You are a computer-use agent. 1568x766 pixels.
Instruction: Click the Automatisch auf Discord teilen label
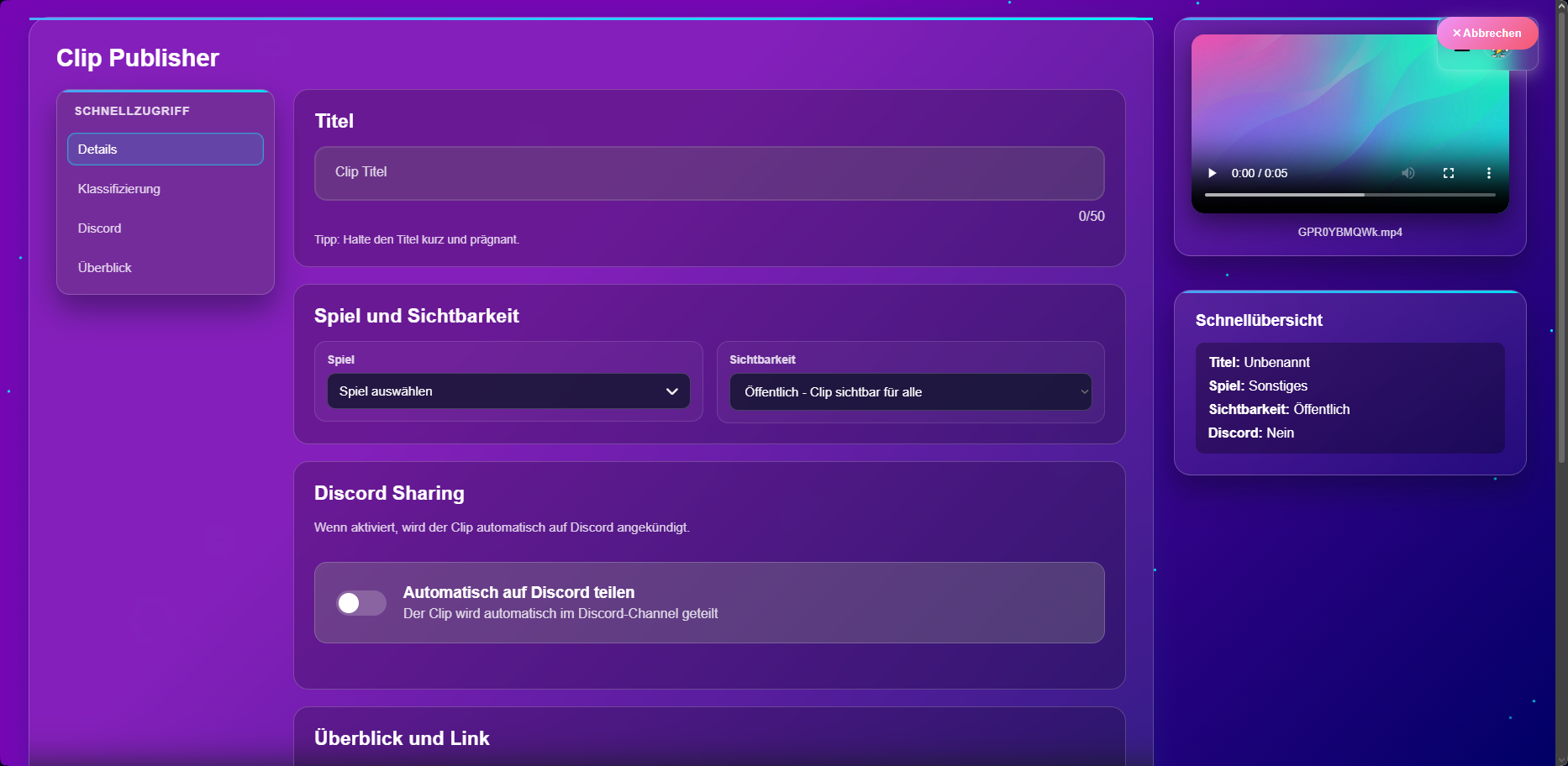tap(518, 592)
